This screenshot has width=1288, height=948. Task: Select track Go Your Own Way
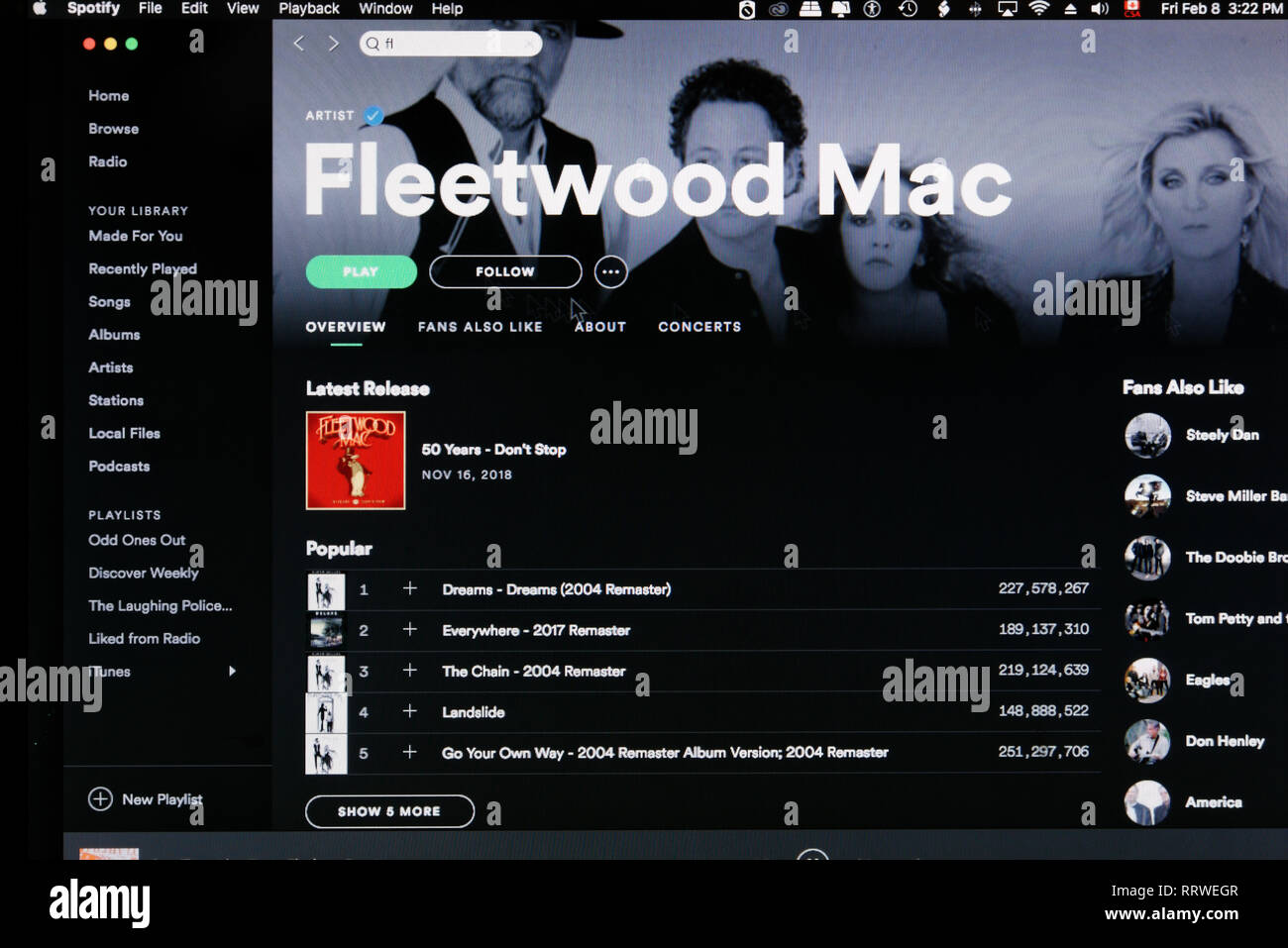click(x=665, y=753)
